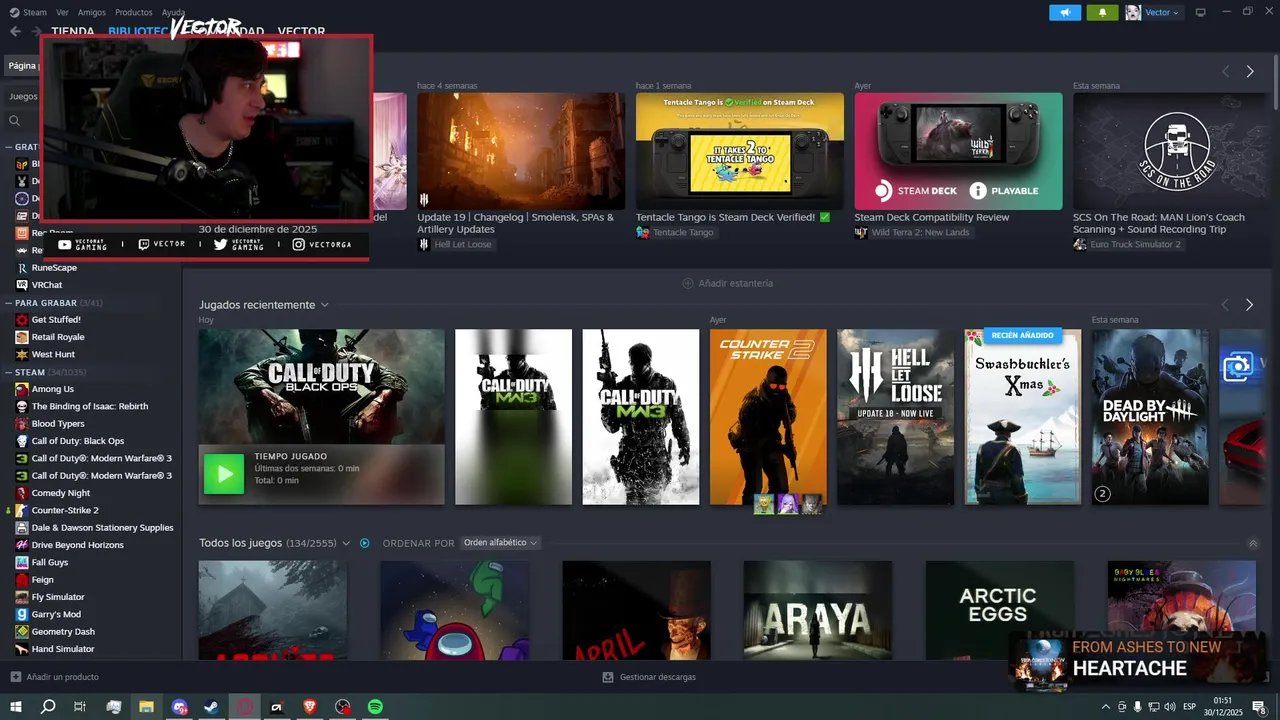Viewport: 1280px width, 720px height.
Task: Click the VRChat icon in game list
Action: click(22, 285)
